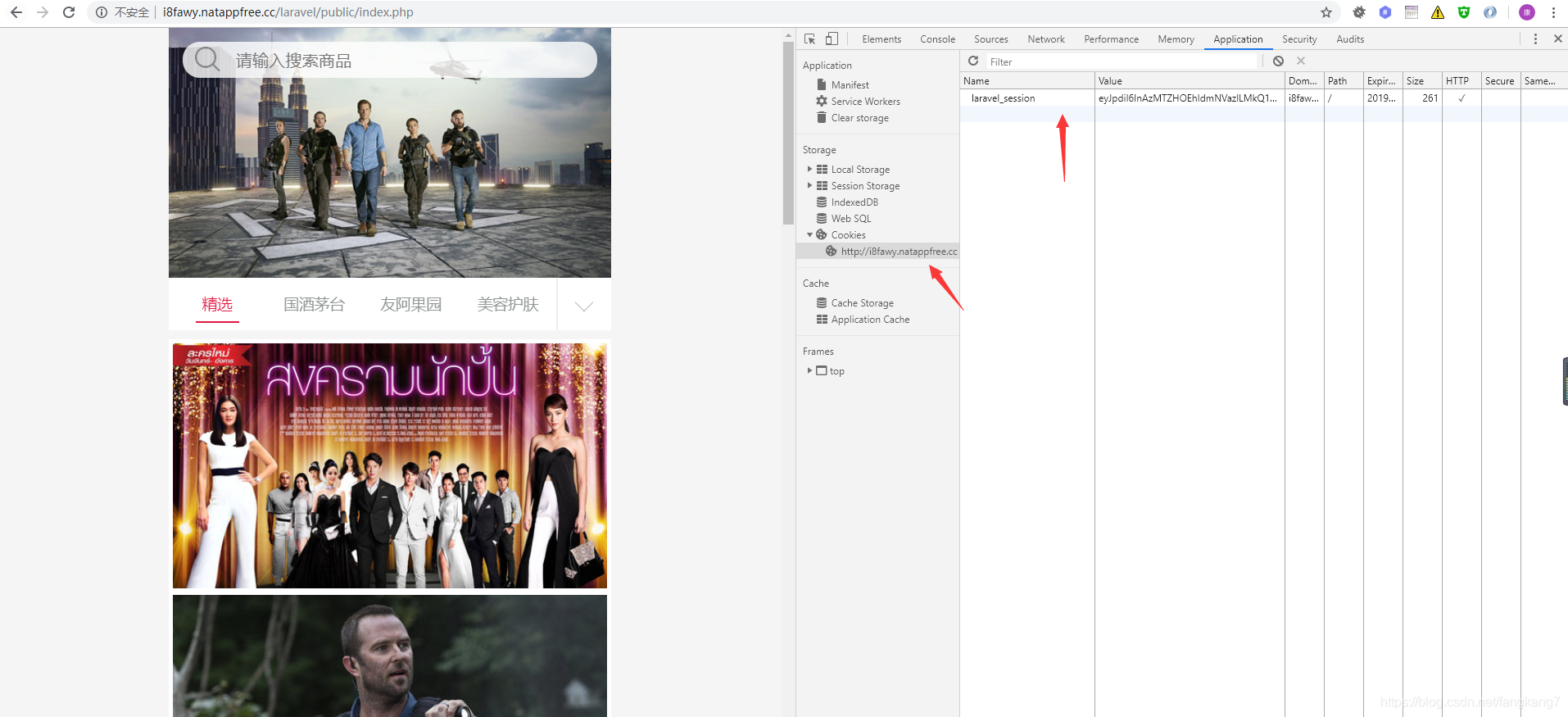This screenshot has height=717, width=1568.
Task: Open Manifest in the Application sidebar
Action: (x=850, y=84)
